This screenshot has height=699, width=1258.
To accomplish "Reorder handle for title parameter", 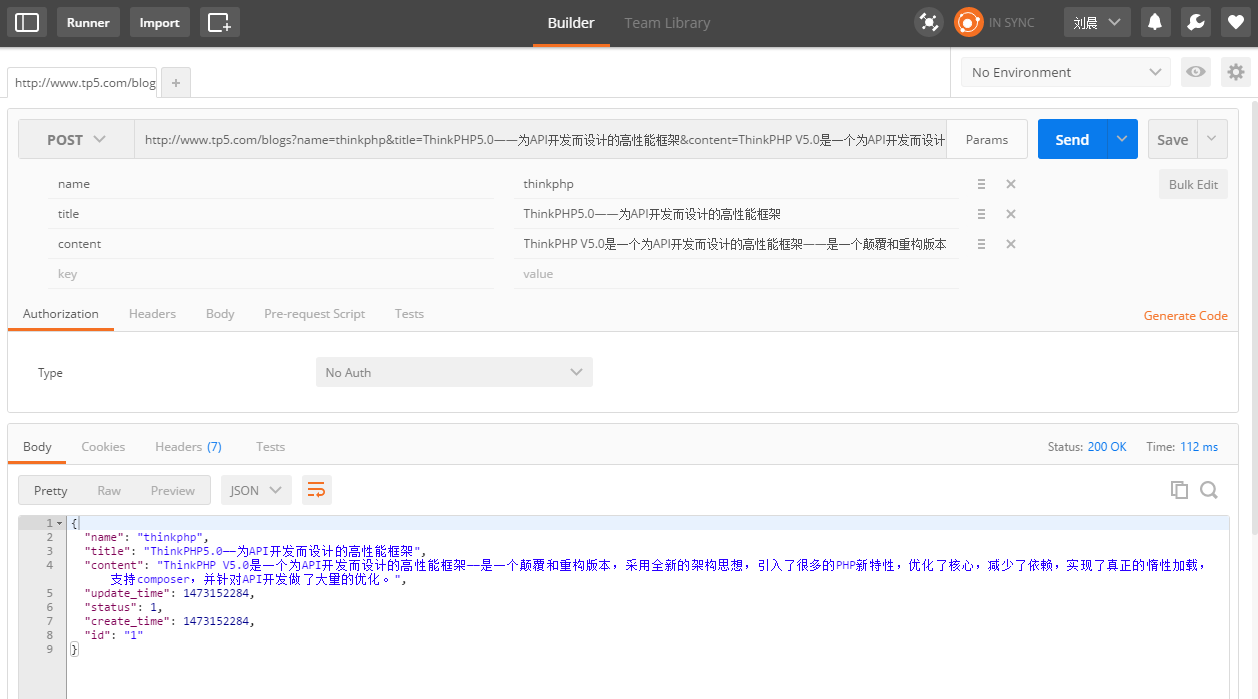I will pos(981,214).
